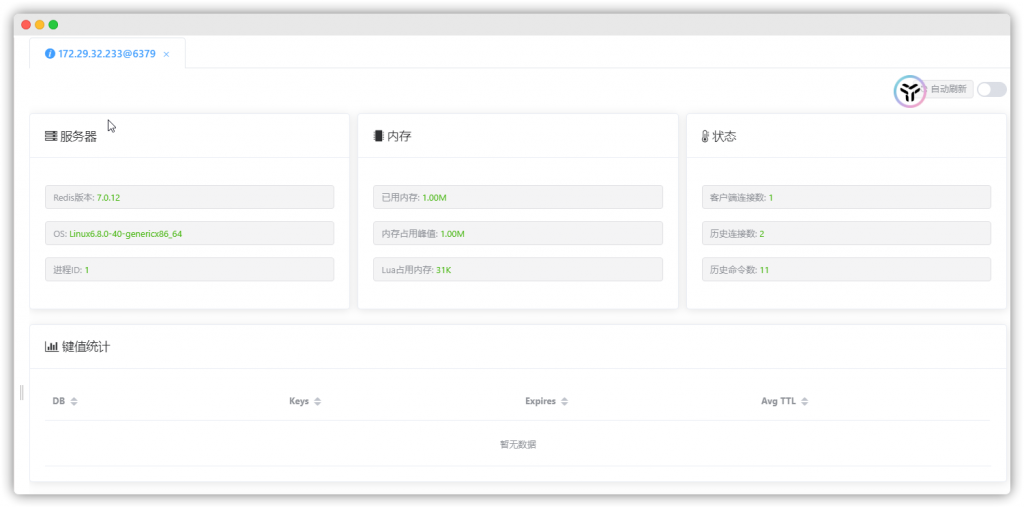This screenshot has width=1024, height=508.
Task: Sort table by Keys column arrows
Action: point(318,401)
